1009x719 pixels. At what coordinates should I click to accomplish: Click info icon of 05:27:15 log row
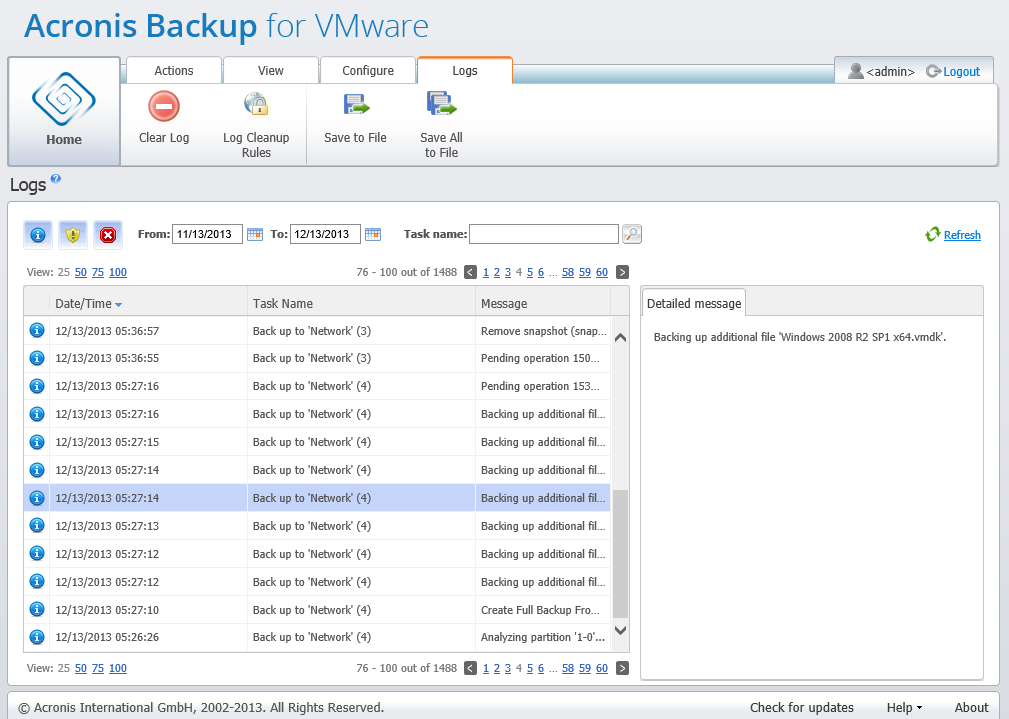[37, 442]
